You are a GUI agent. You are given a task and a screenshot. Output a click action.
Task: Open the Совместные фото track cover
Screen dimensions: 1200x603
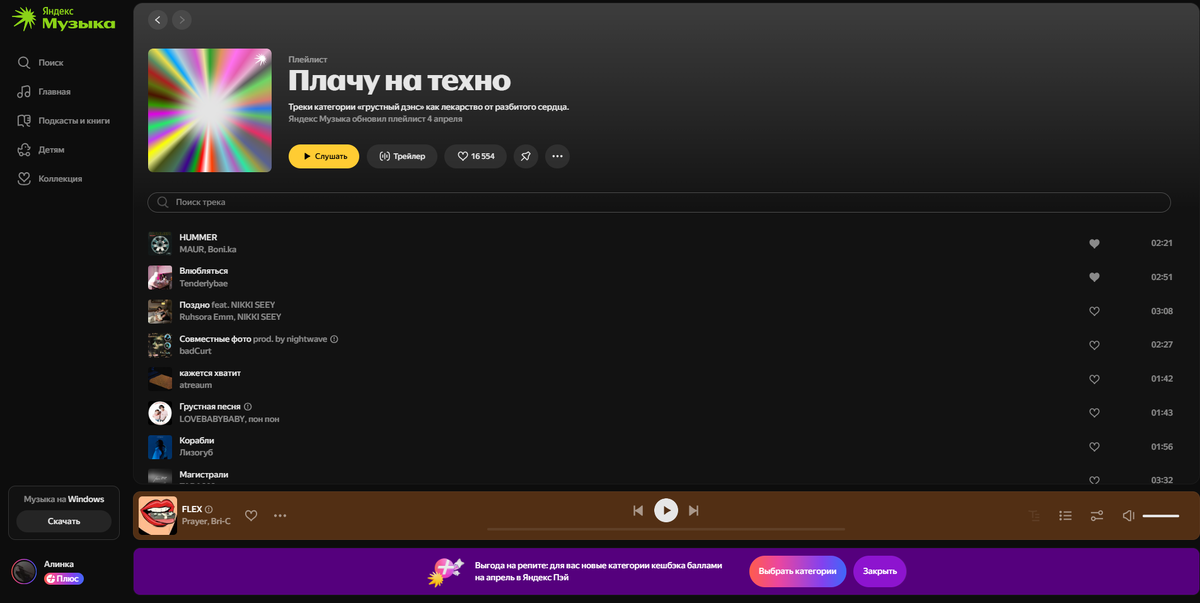coord(160,345)
